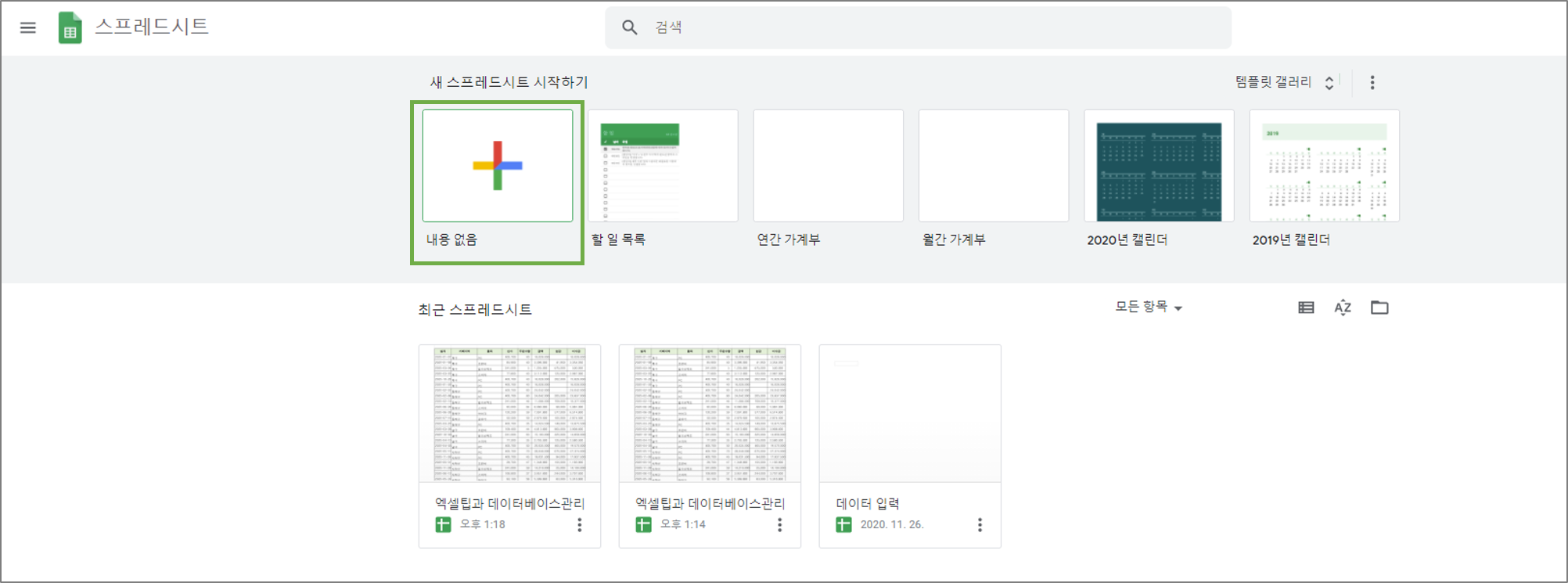The height and width of the screenshot is (583, 1568).
Task: Open more options for the 오후 1:18 file
Action: point(580,525)
